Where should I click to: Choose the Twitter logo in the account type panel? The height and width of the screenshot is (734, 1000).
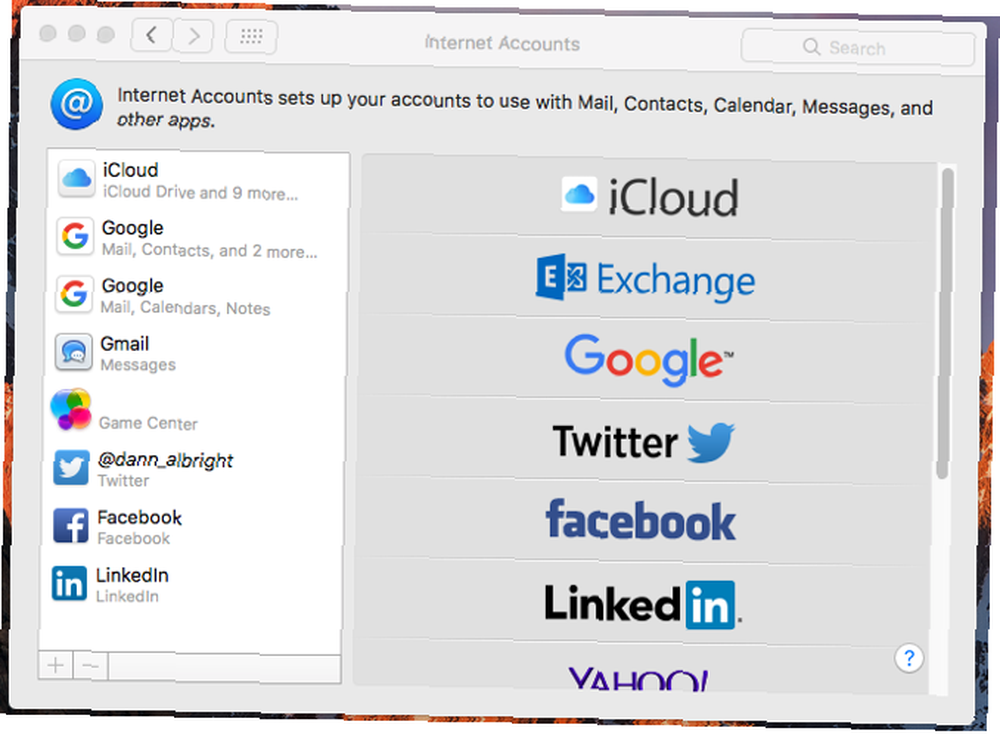(x=643, y=441)
